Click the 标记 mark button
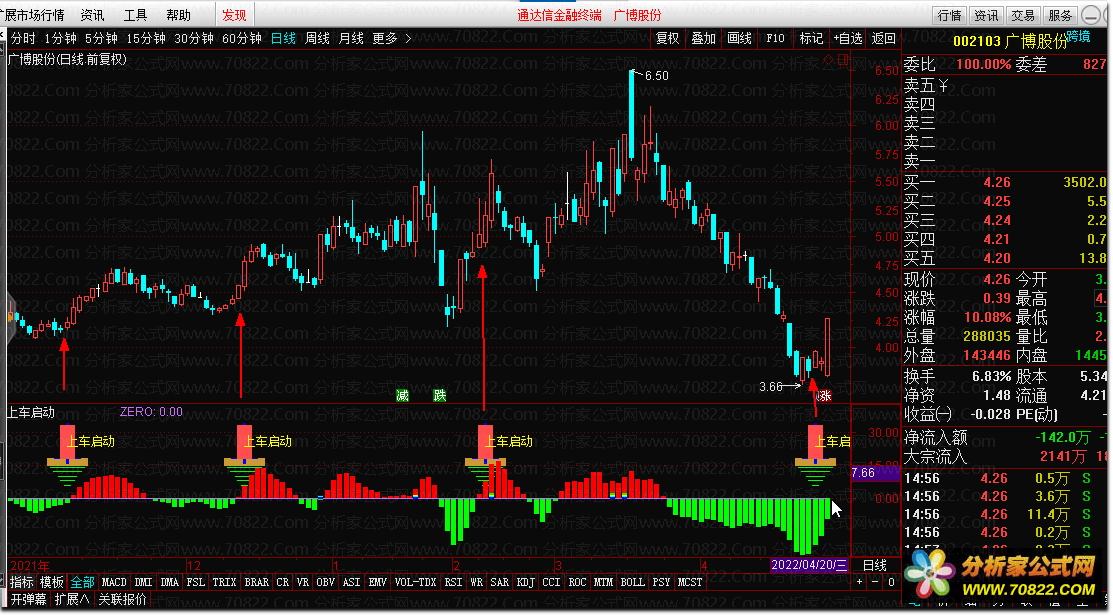 (x=811, y=38)
